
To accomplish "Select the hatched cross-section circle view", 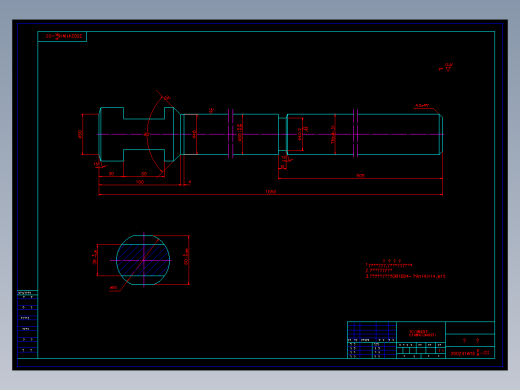I will [143, 260].
